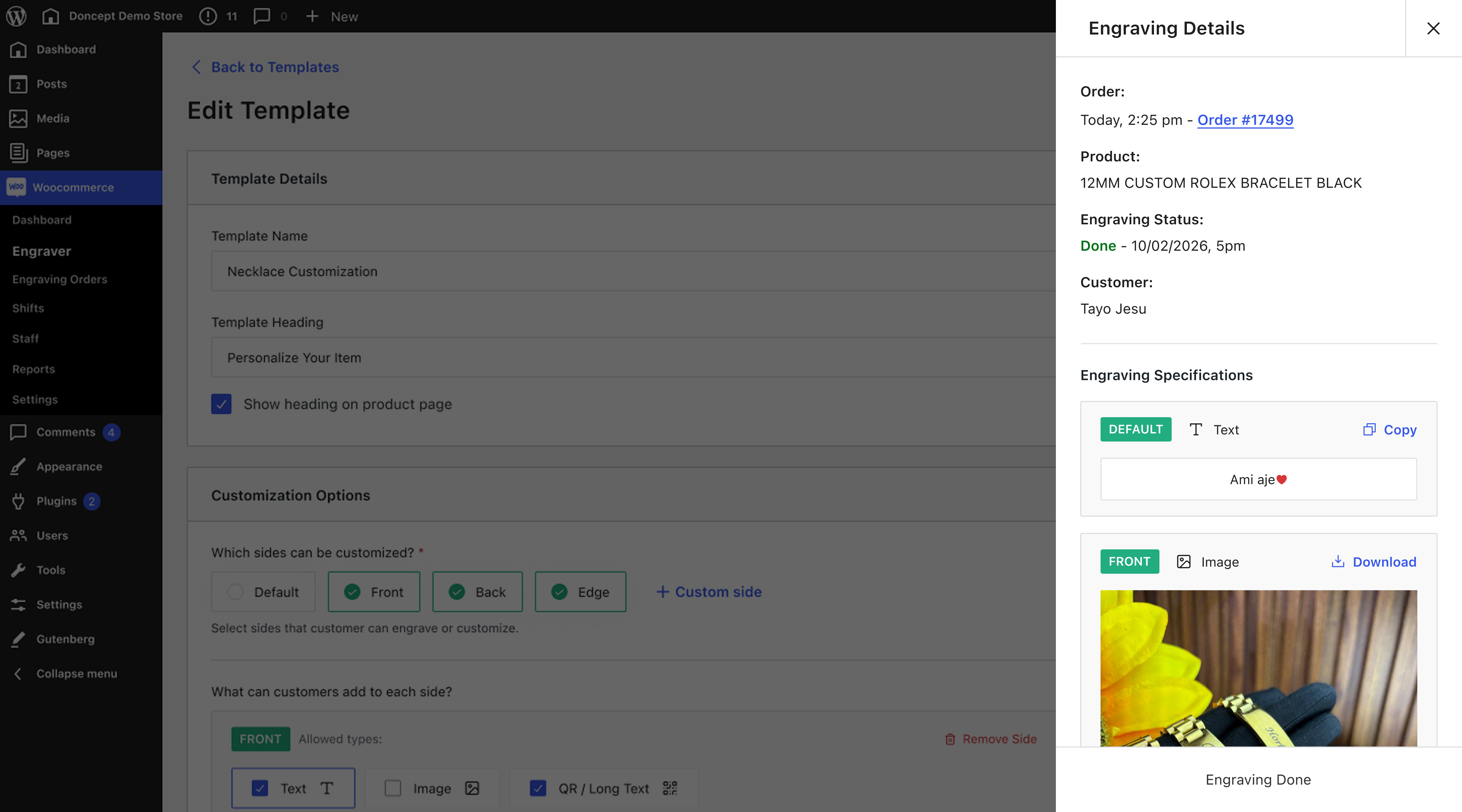Check the Image allowed type checkbox
The width and height of the screenshot is (1462, 812).
click(x=393, y=788)
